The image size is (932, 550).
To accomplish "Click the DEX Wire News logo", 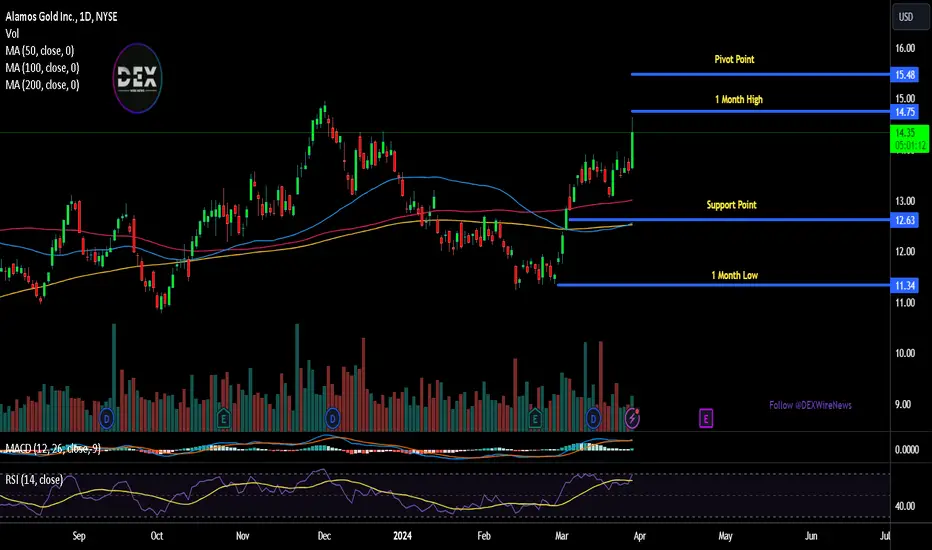I will tap(137, 78).
